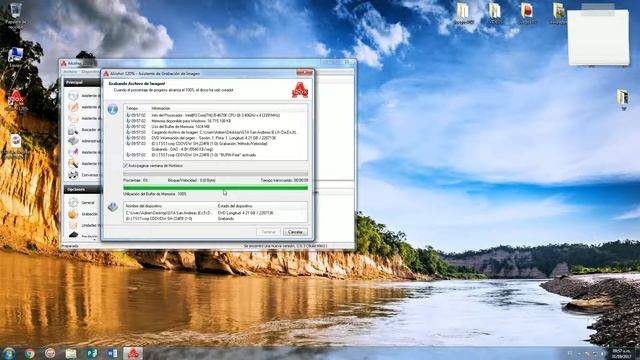
Task: Click the red Alcohol 120% logo in dialog header
Action: [300, 90]
